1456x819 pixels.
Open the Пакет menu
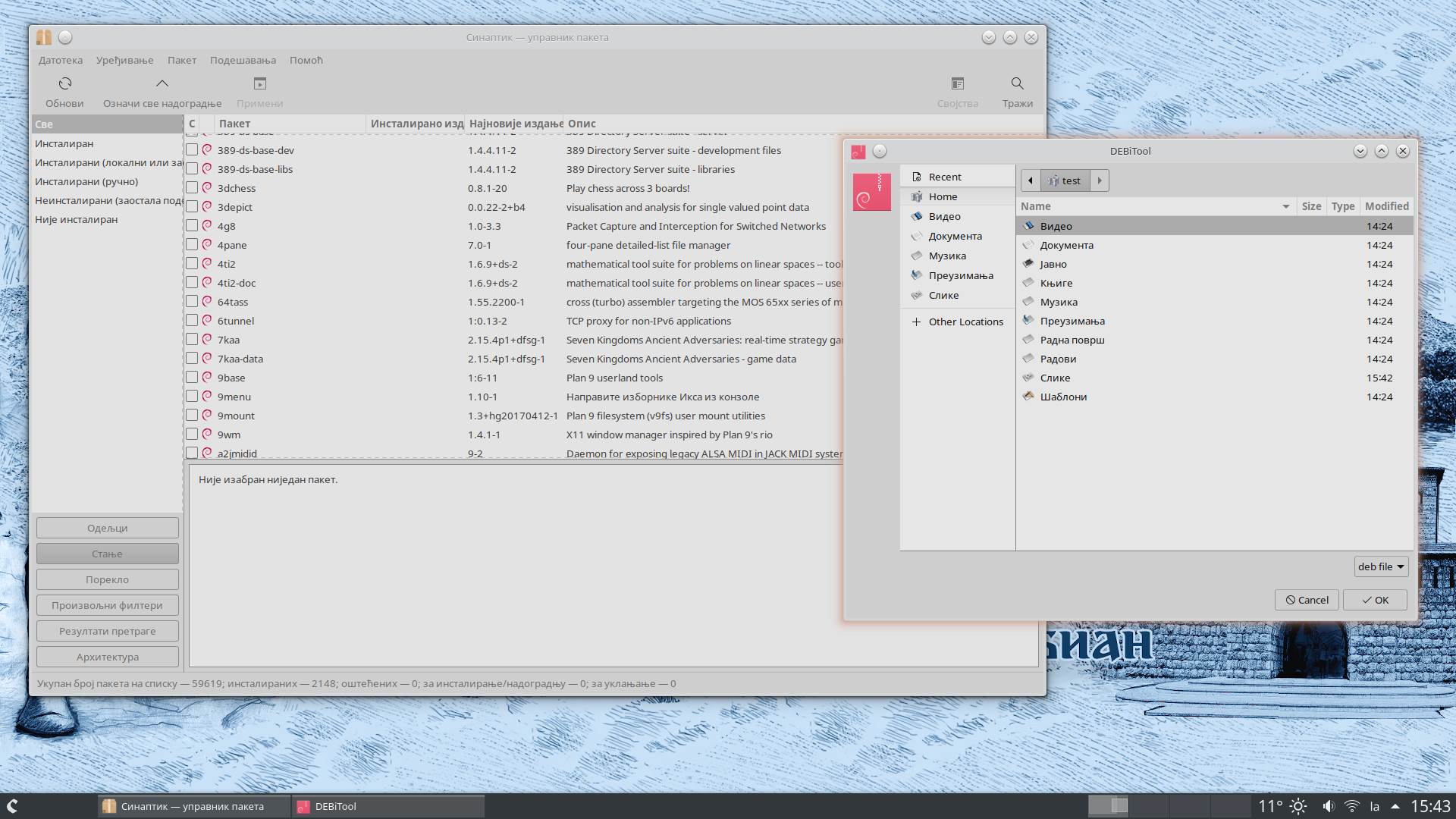(182, 60)
